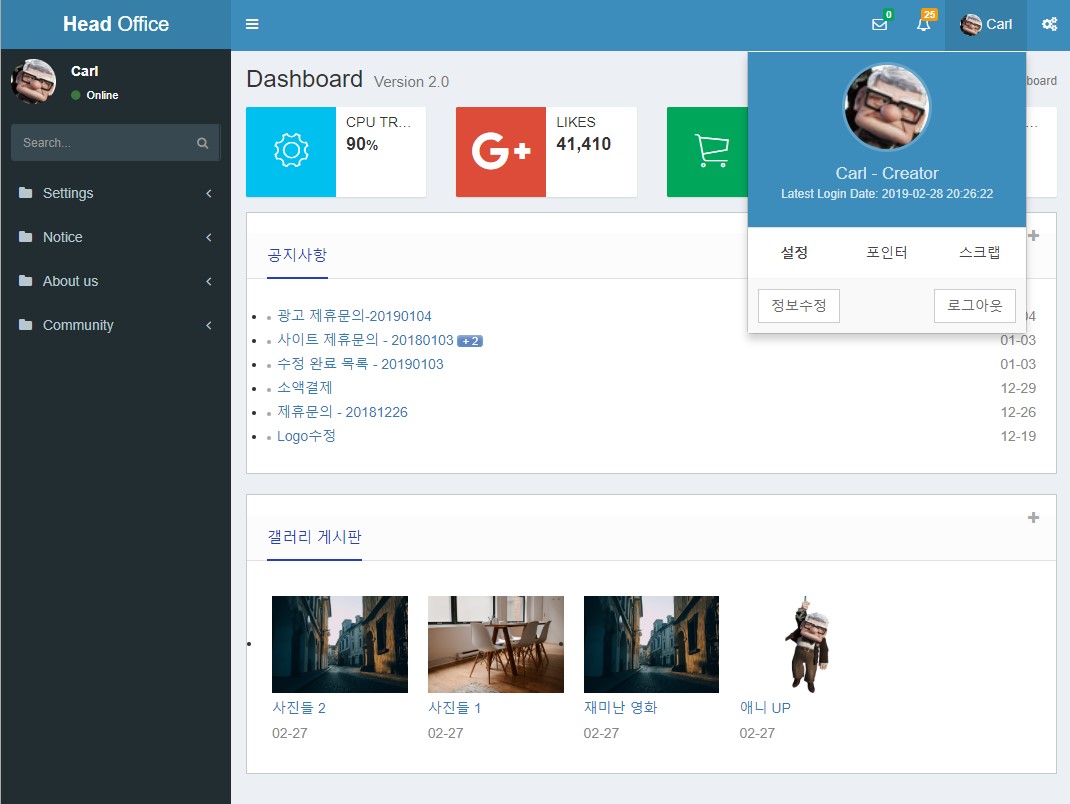Click the 로그아웃 button
The height and width of the screenshot is (804, 1070).
pyautogui.click(x=974, y=306)
